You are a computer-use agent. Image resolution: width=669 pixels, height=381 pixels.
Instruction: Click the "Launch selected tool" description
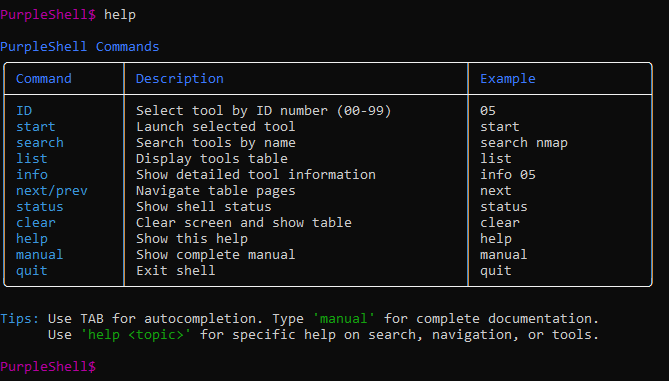[215, 127]
